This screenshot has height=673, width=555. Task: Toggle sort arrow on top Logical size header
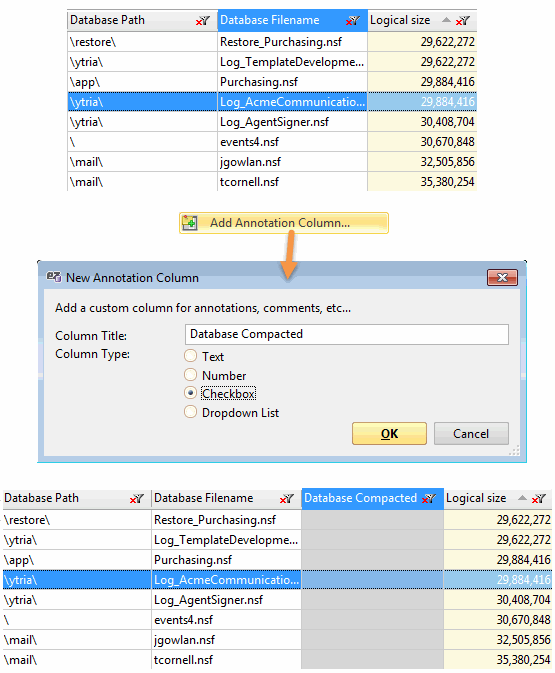(x=446, y=20)
